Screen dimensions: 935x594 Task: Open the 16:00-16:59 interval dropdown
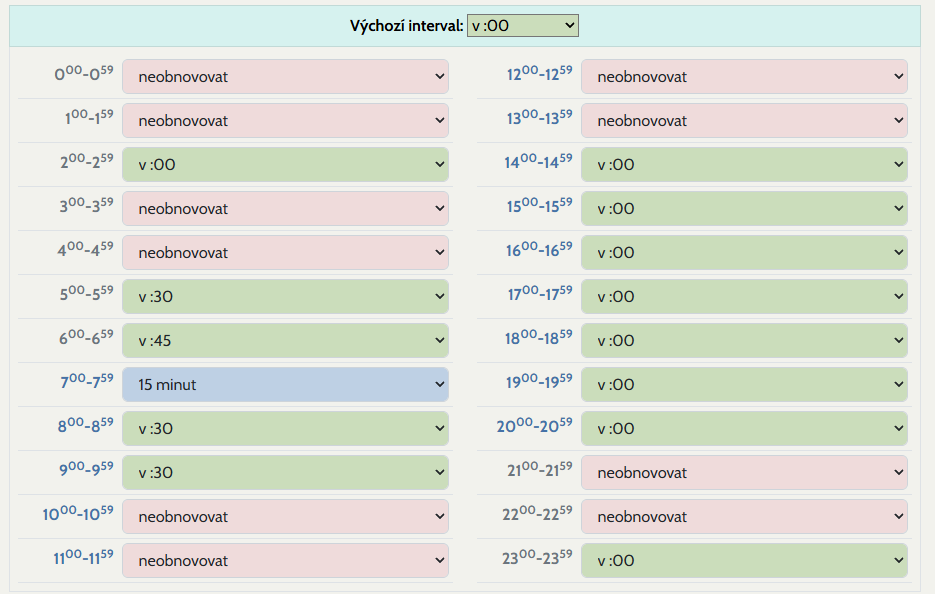744,252
